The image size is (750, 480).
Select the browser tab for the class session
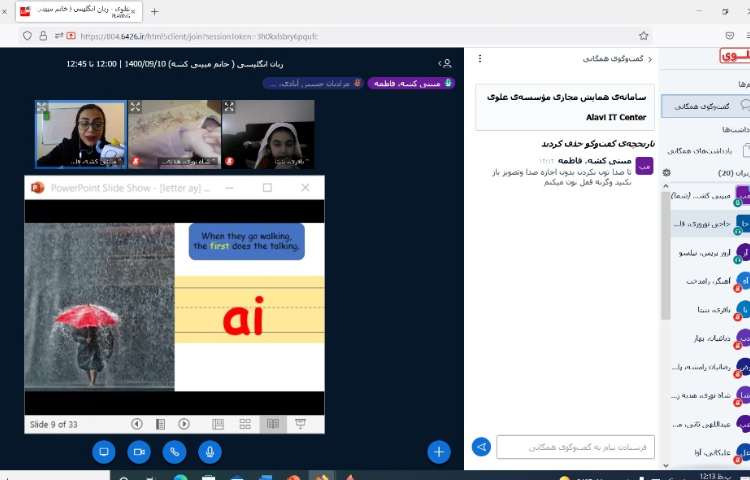79,11
